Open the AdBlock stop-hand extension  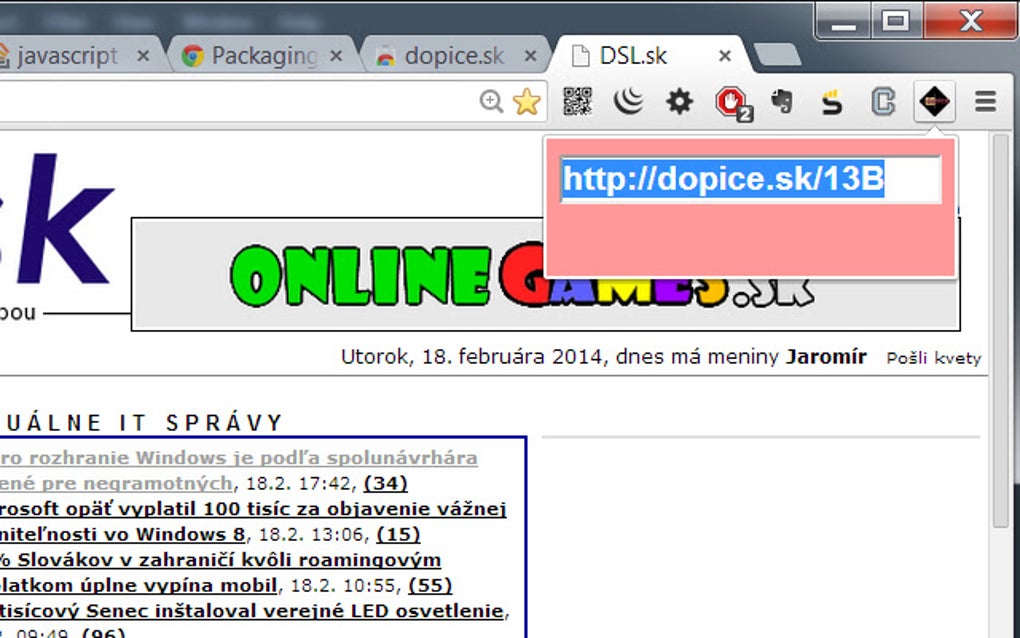(733, 103)
